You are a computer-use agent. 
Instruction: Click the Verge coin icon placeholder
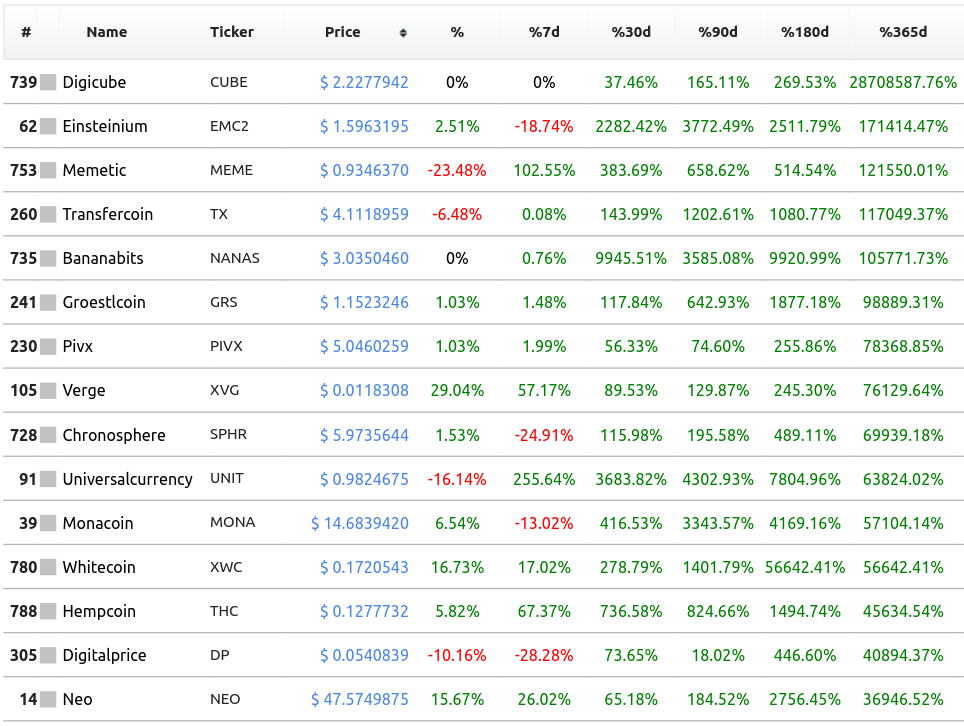[48, 390]
